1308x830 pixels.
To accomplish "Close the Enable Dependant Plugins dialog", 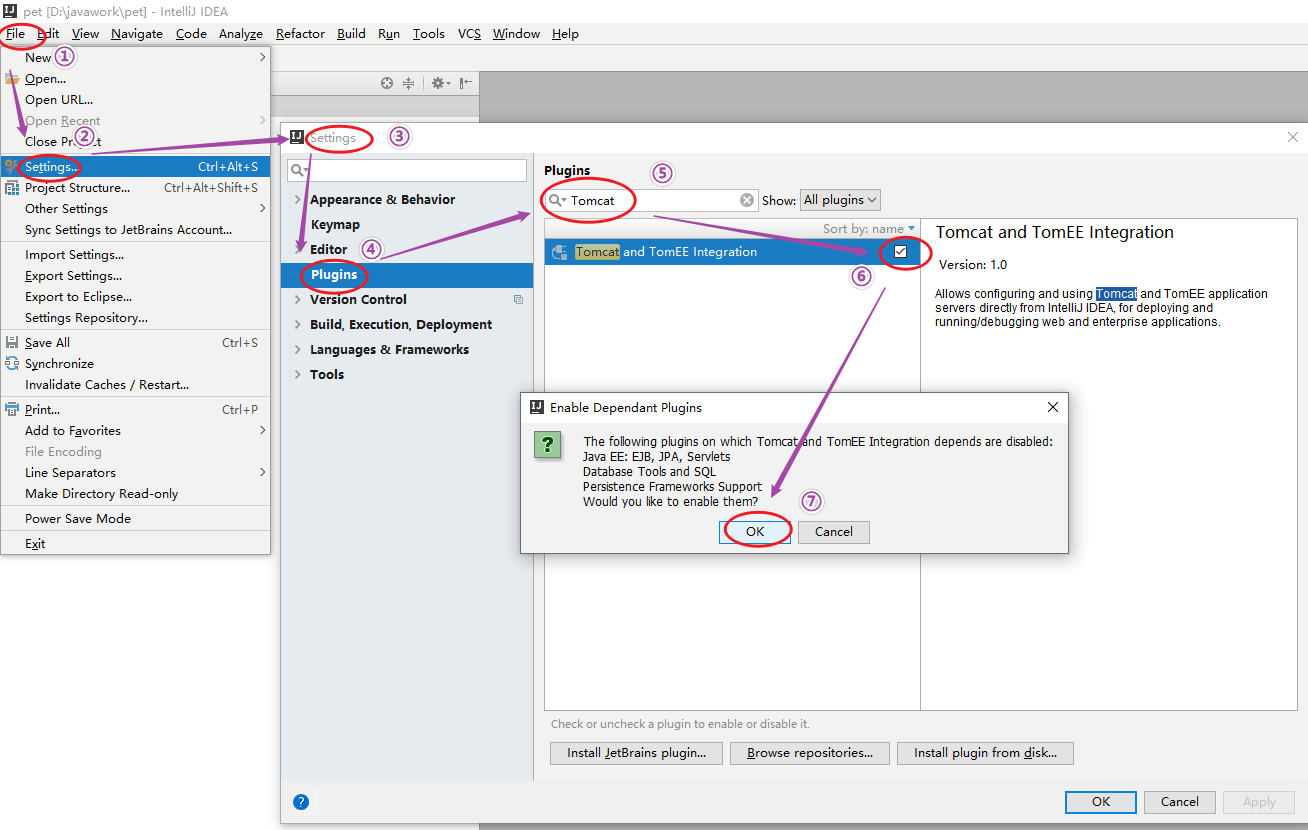I will pos(1052,407).
